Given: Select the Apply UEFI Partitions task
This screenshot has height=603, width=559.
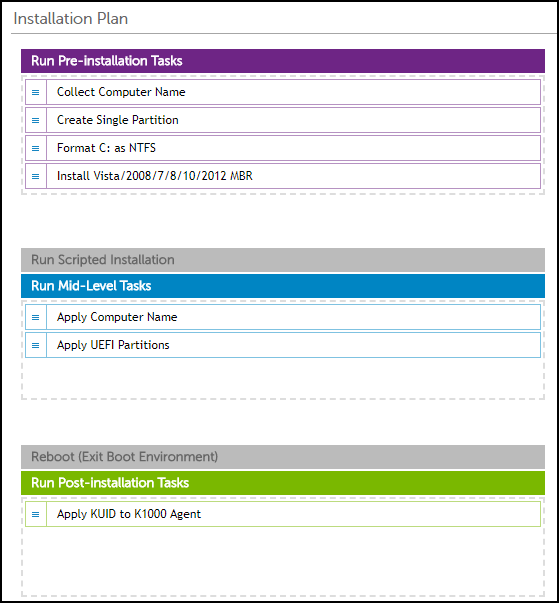Looking at the screenshot, I should pos(283,345).
